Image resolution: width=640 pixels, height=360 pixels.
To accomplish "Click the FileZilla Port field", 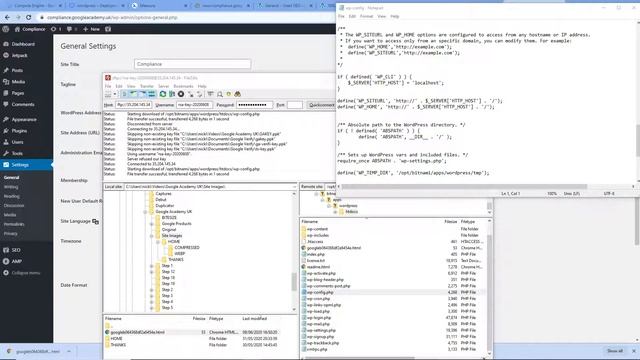I will (295, 105).
